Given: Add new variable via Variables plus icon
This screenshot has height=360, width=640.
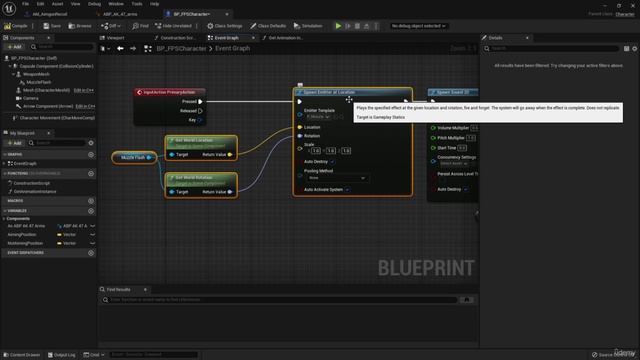Looking at the screenshot, I should (x=91, y=211).
